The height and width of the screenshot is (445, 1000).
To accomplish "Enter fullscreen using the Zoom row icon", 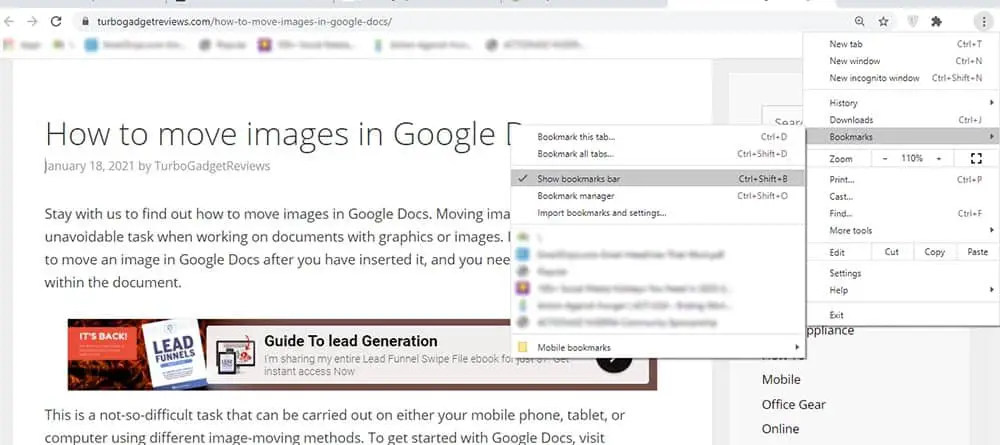I will (976, 158).
